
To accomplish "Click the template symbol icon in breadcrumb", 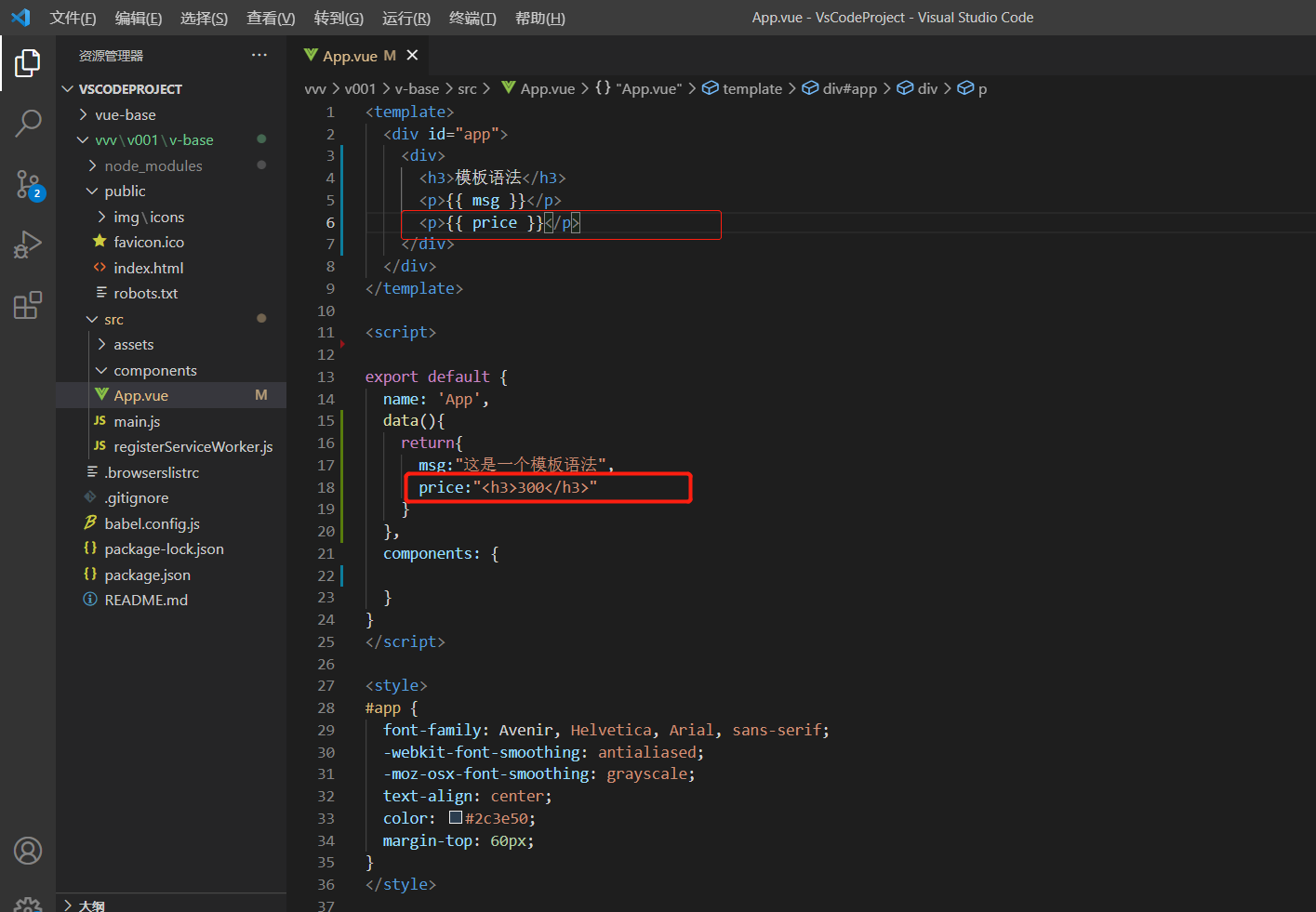I will 711,88.
